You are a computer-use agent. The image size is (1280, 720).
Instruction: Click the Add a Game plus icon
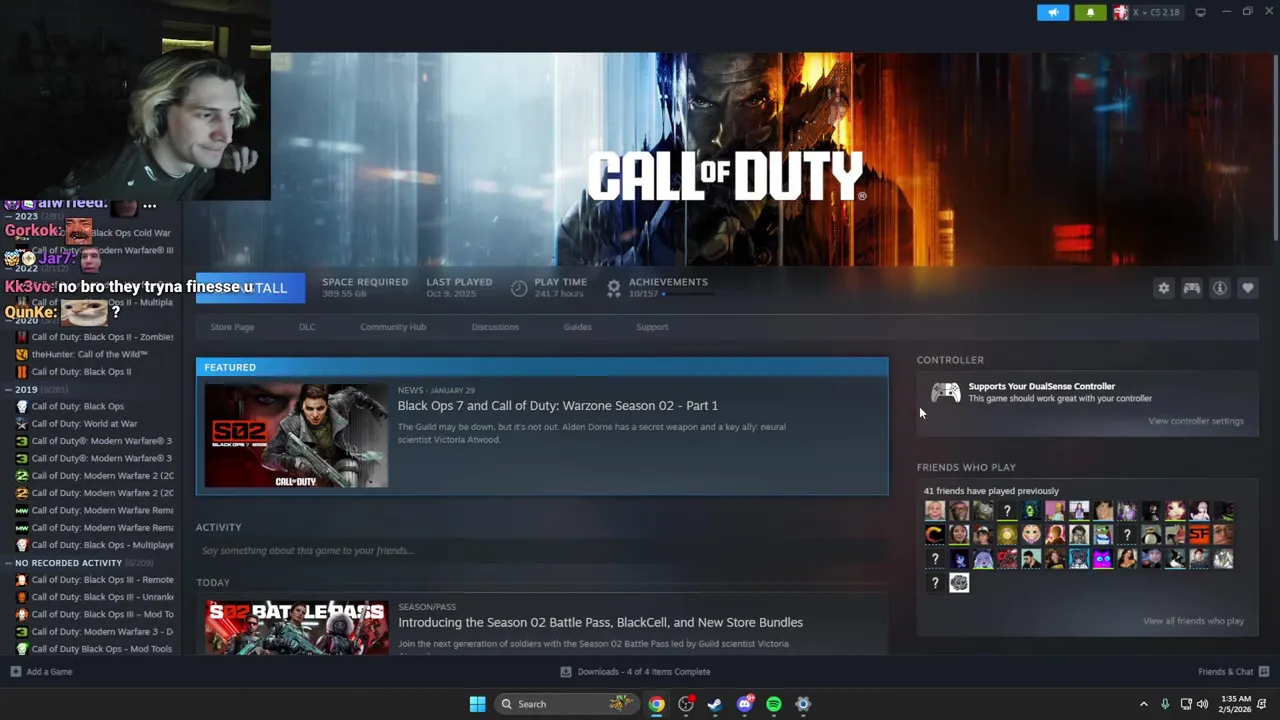click(15, 671)
